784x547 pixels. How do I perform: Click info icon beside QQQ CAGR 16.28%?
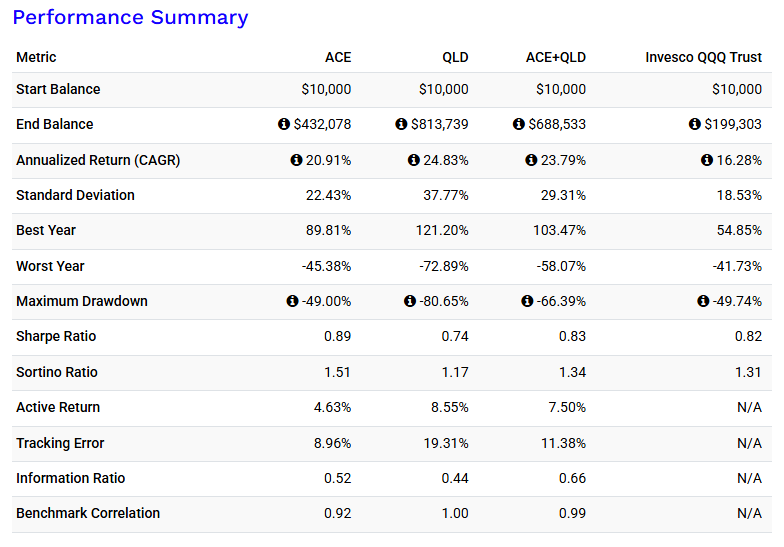(706, 160)
